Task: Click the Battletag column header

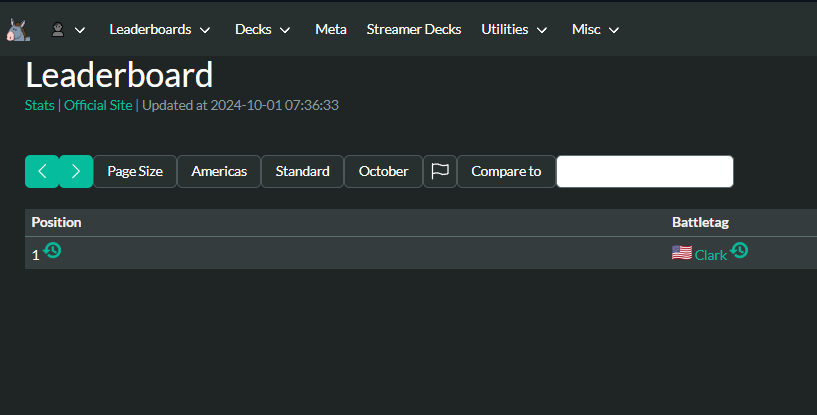Action: [700, 223]
